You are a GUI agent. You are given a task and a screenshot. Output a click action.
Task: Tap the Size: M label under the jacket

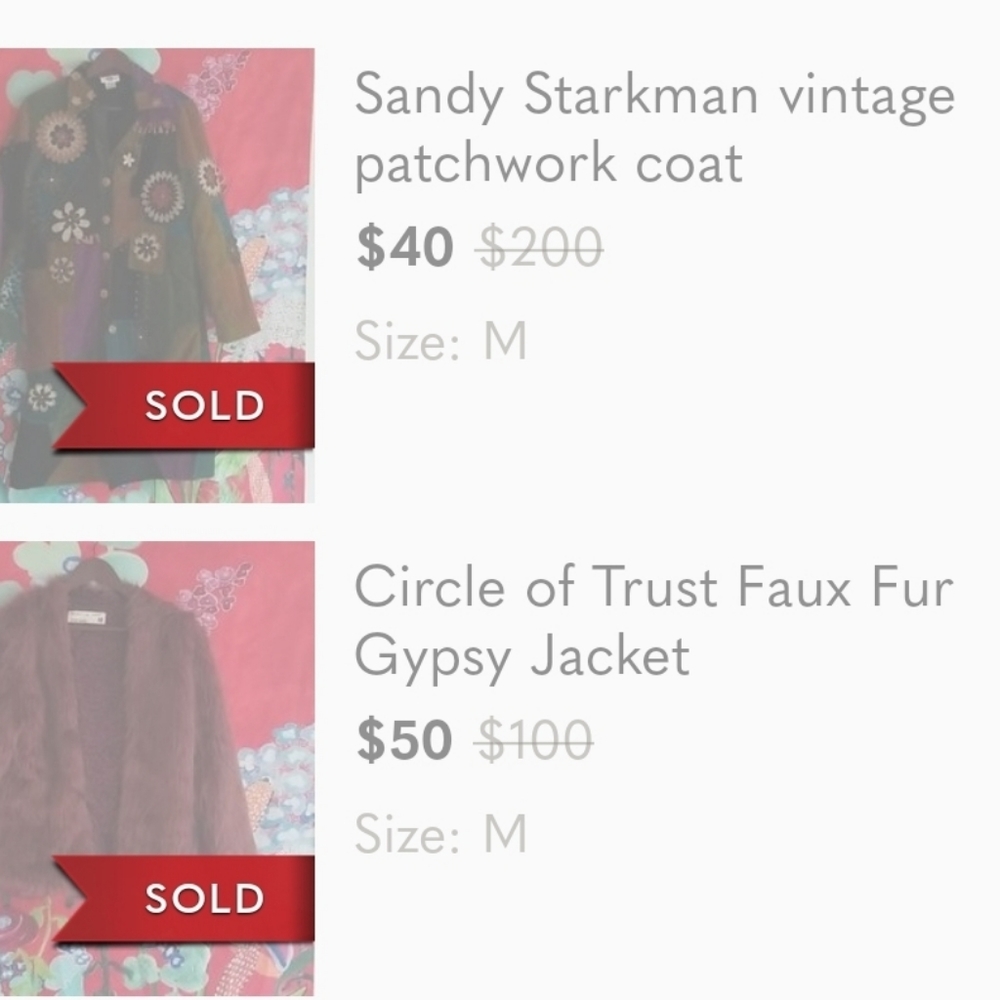pyautogui.click(x=440, y=834)
